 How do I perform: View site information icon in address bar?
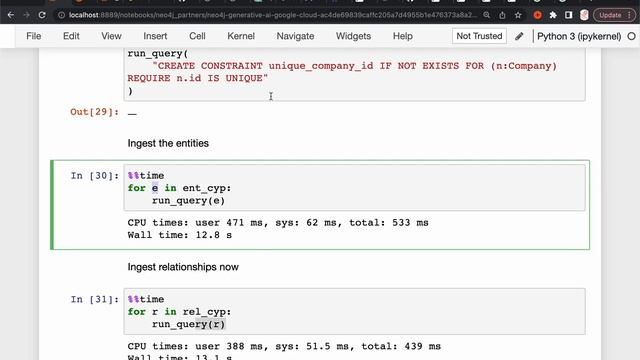coord(61,15)
